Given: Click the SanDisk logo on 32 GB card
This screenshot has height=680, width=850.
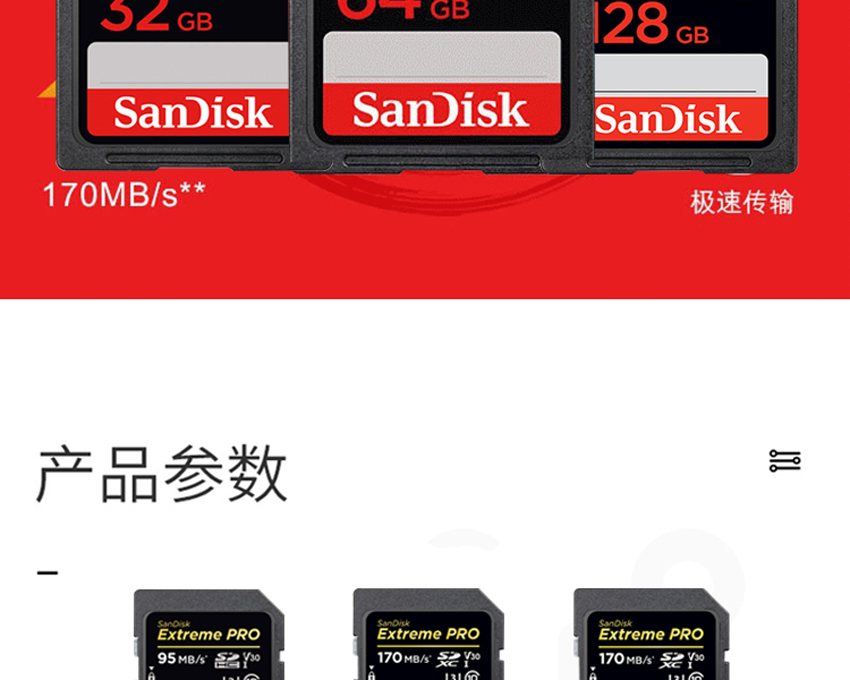Looking at the screenshot, I should [x=192, y=113].
